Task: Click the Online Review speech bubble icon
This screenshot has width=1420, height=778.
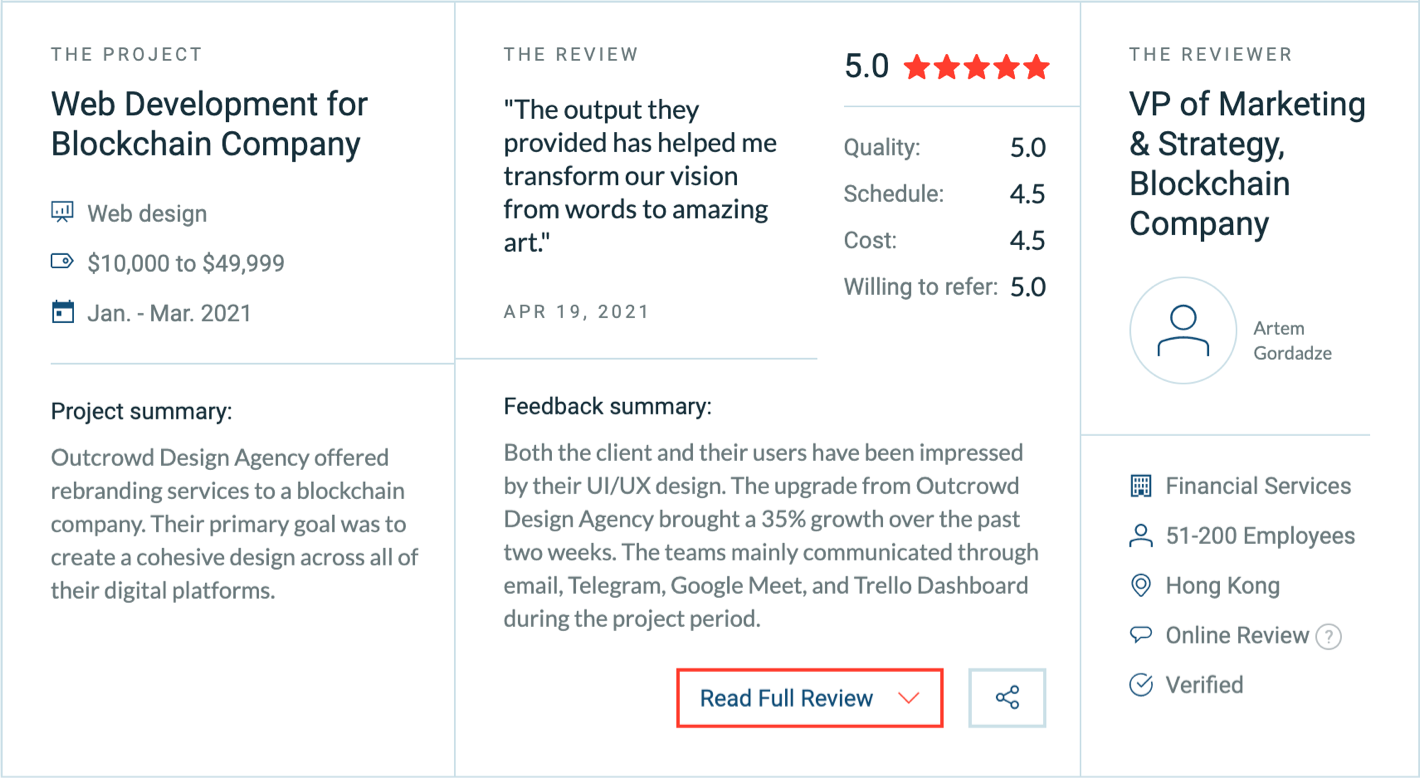Action: (x=1141, y=635)
